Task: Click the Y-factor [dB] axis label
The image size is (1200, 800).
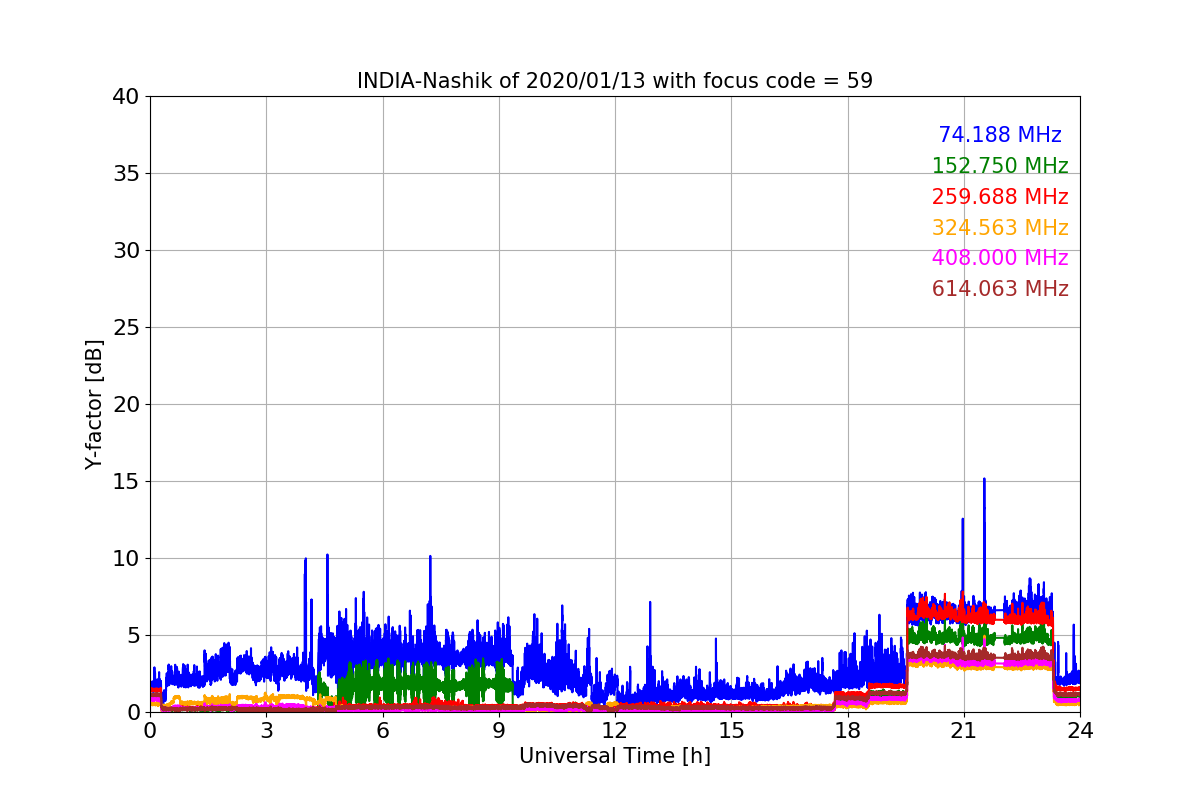Action: pyautogui.click(x=94, y=404)
